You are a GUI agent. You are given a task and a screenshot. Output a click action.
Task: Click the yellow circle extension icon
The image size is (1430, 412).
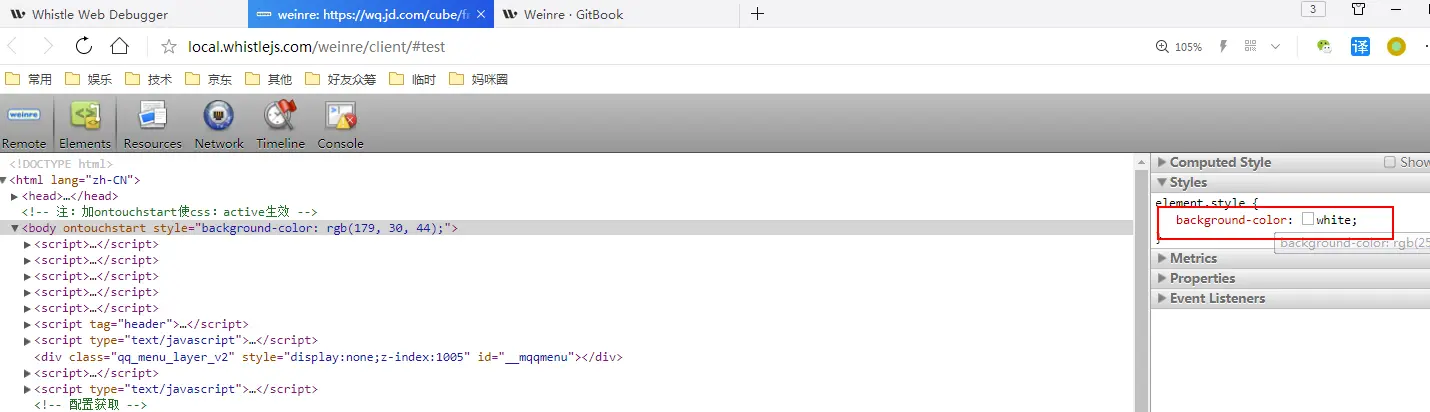coord(1396,47)
